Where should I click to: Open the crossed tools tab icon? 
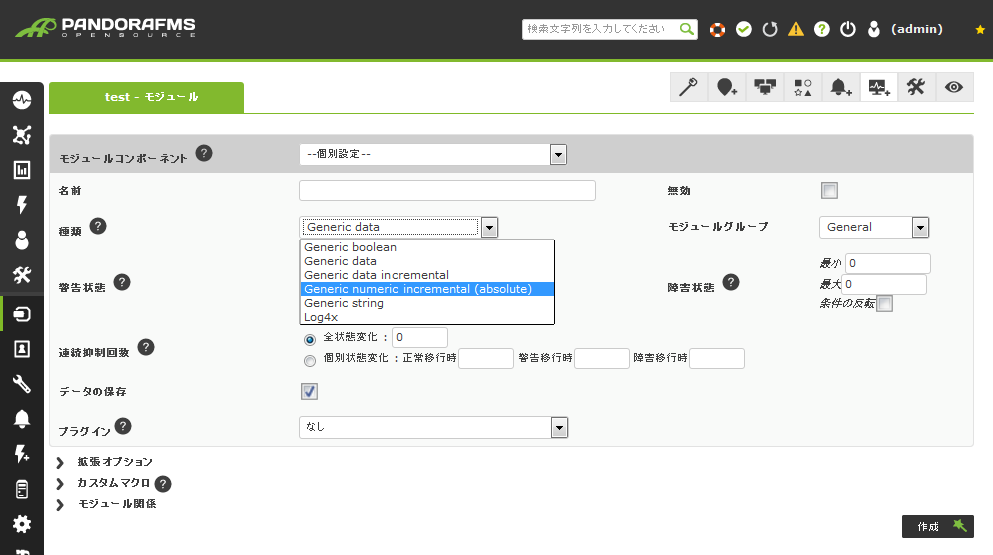pyautogui.click(x=916, y=87)
